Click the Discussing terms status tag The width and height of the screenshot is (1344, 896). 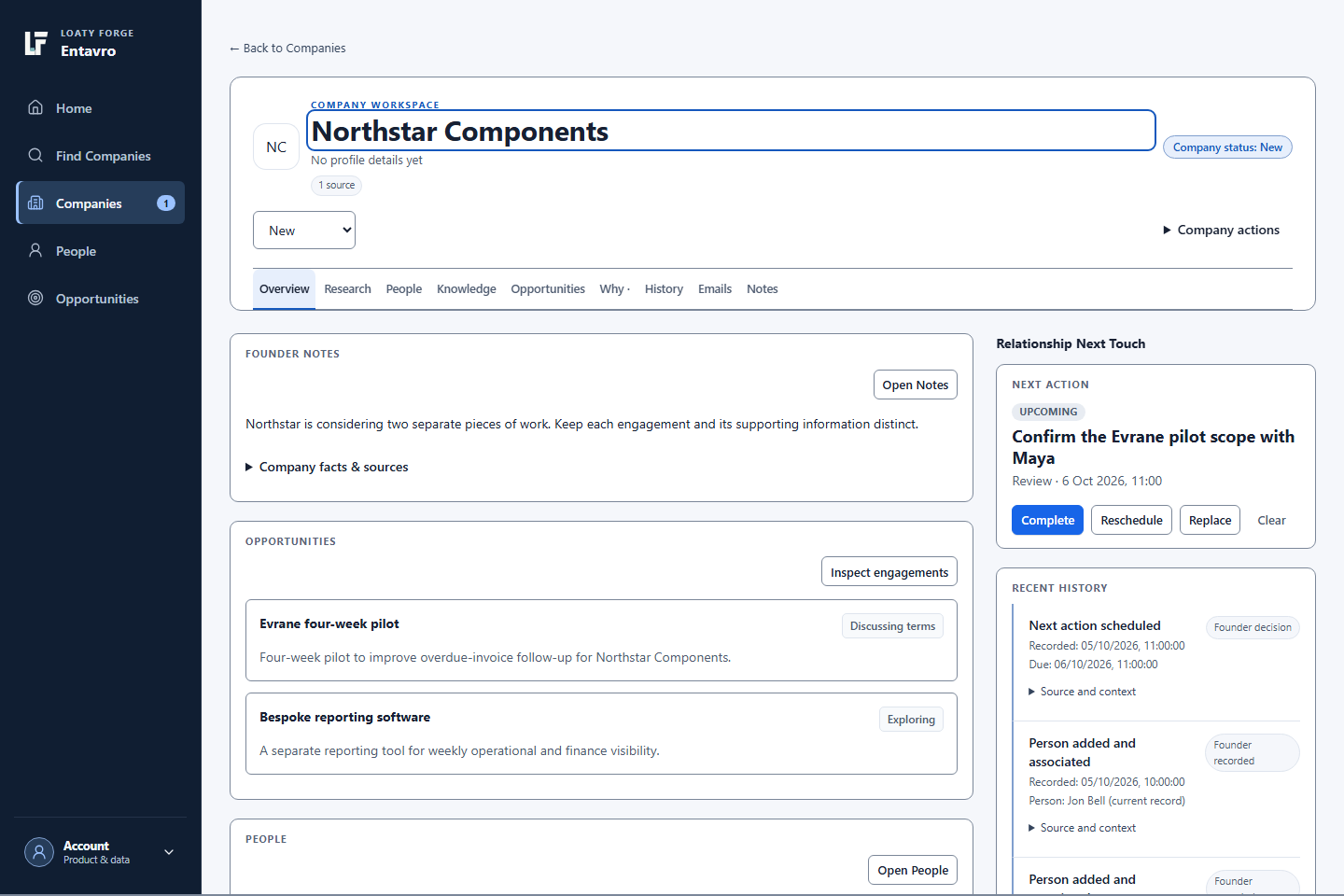tap(892, 626)
